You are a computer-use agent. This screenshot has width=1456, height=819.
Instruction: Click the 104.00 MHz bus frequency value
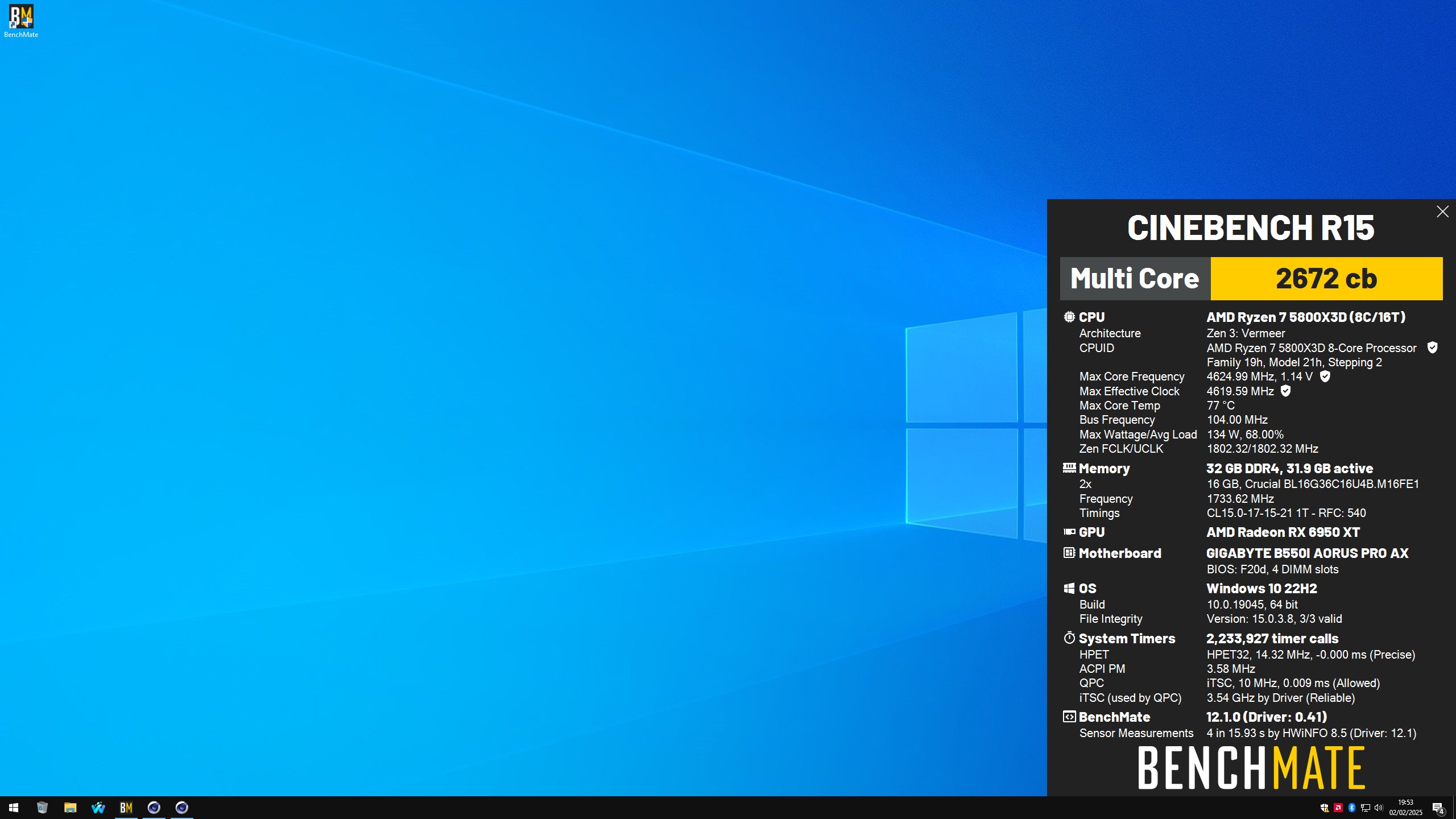[1237, 420]
